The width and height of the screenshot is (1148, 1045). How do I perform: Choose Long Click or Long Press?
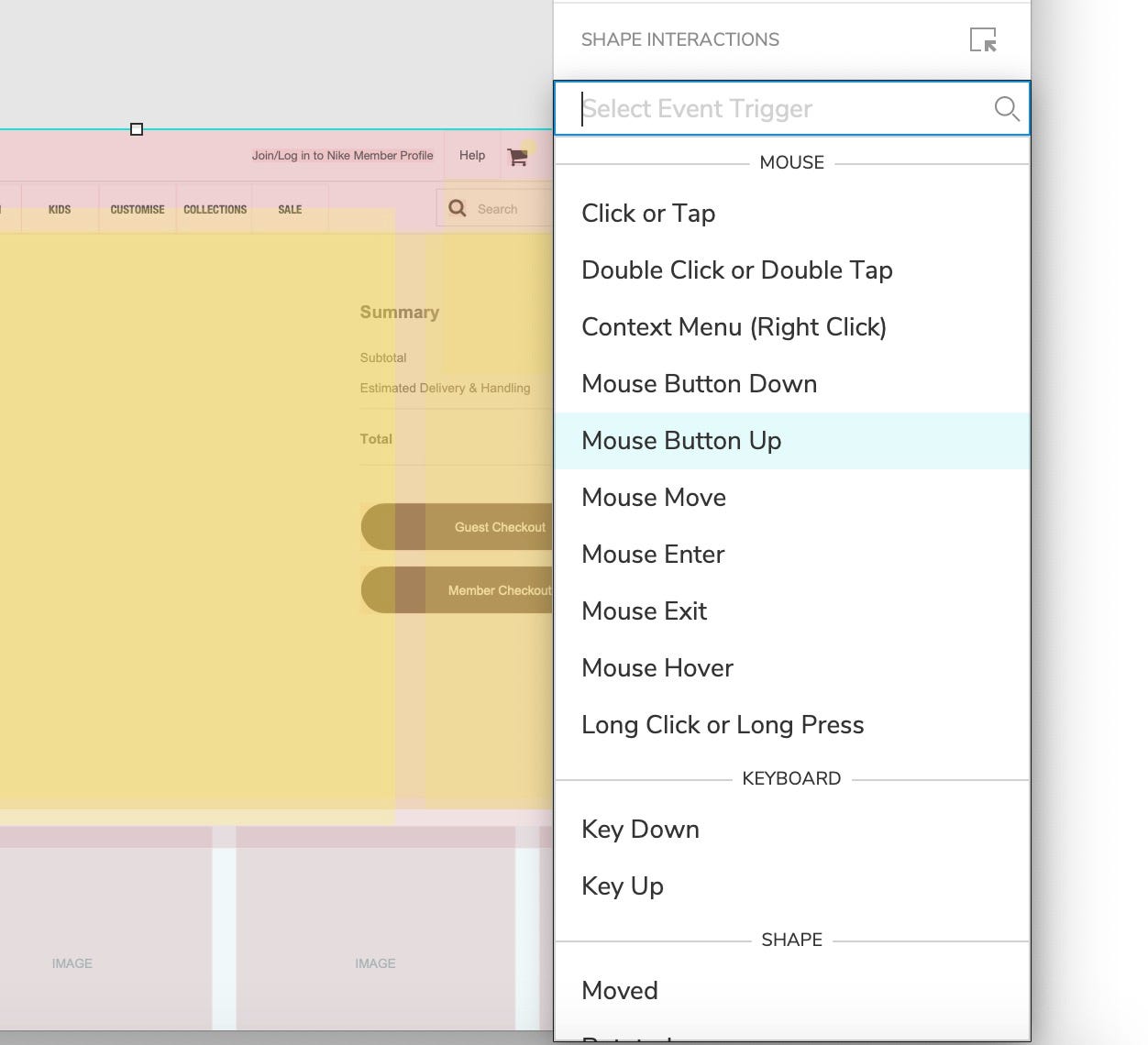(792, 724)
